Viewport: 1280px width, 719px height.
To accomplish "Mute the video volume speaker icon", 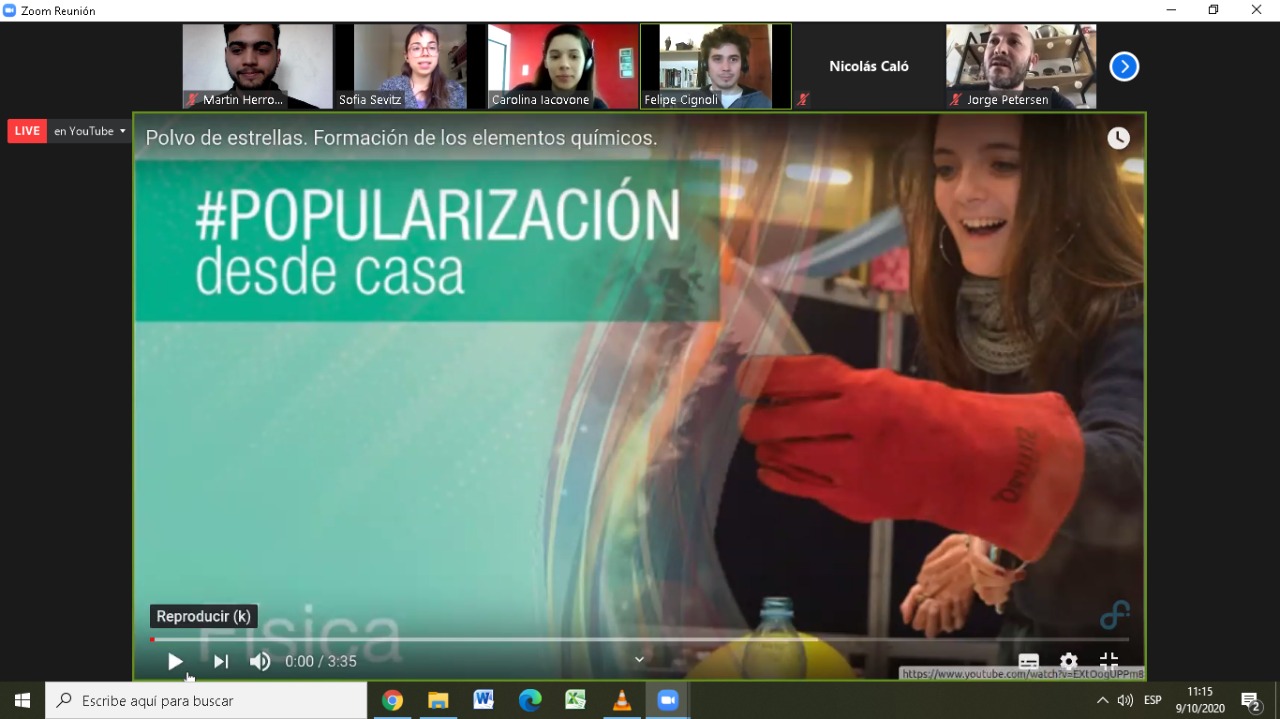I will [260, 661].
